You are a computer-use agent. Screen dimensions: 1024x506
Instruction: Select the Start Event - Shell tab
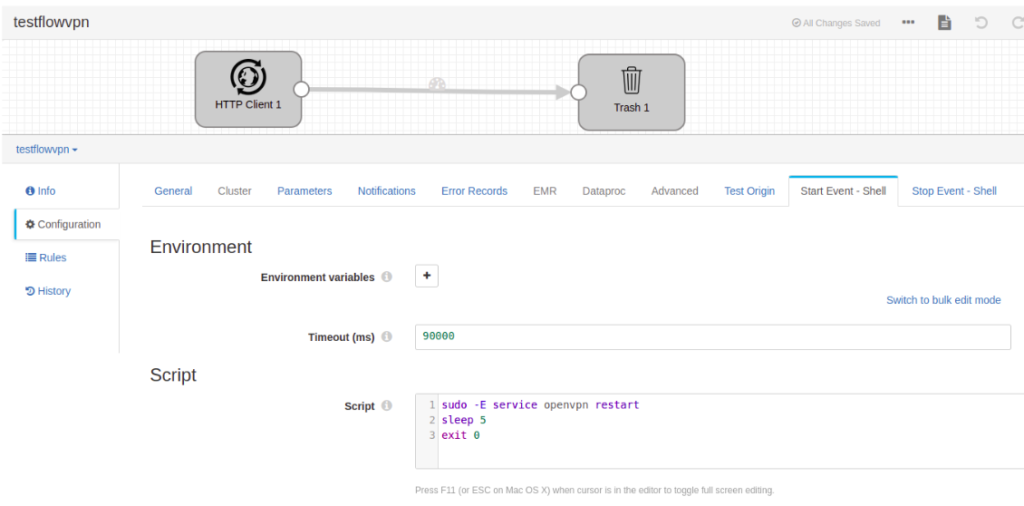pyautogui.click(x=843, y=191)
